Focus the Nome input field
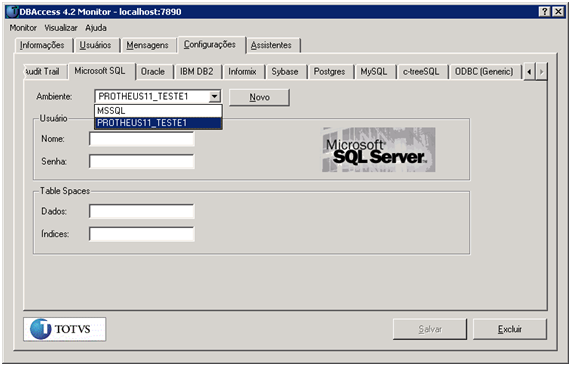The width and height of the screenshot is (571, 366). pos(142,139)
